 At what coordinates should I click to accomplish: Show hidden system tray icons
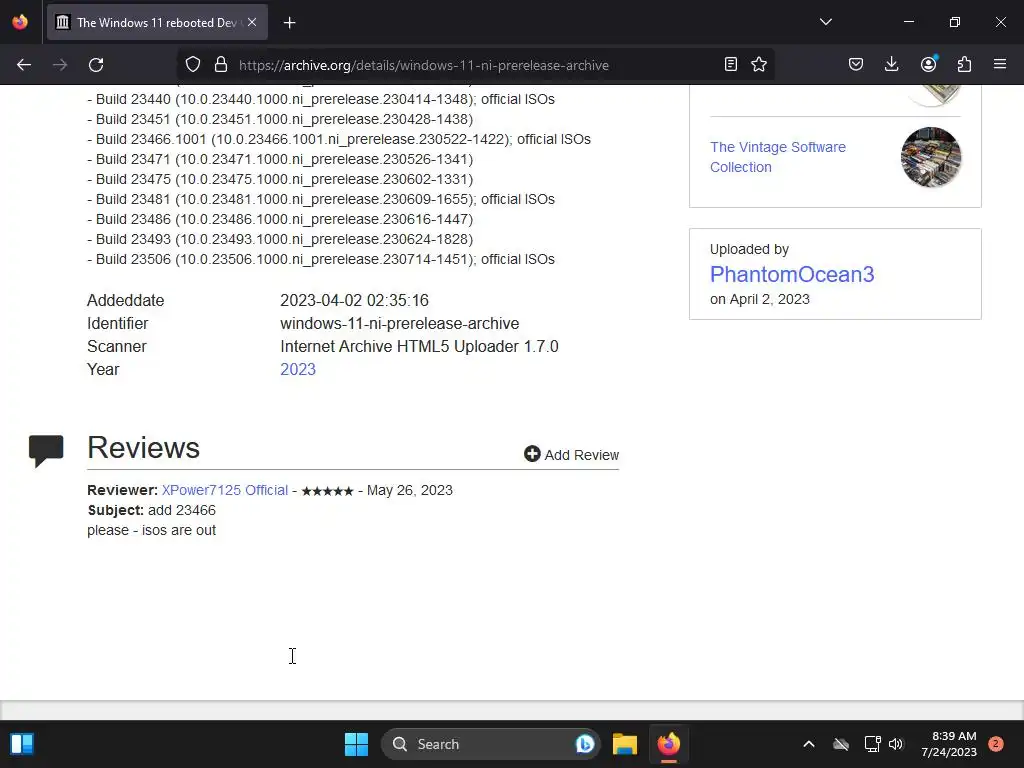point(808,744)
